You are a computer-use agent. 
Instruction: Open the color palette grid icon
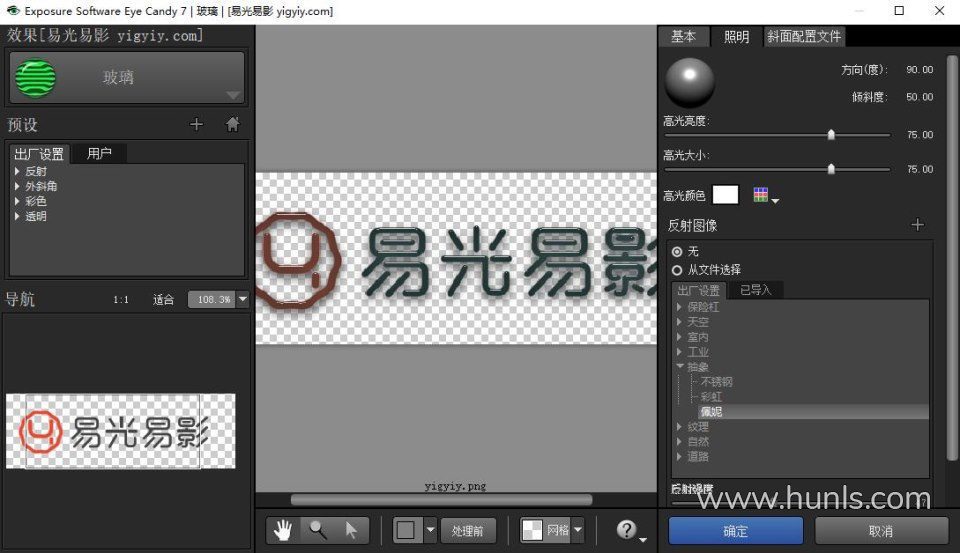(x=761, y=195)
